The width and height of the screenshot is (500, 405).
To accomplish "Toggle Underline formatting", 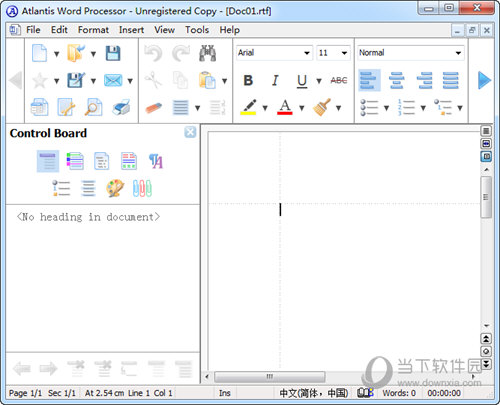I will point(302,81).
